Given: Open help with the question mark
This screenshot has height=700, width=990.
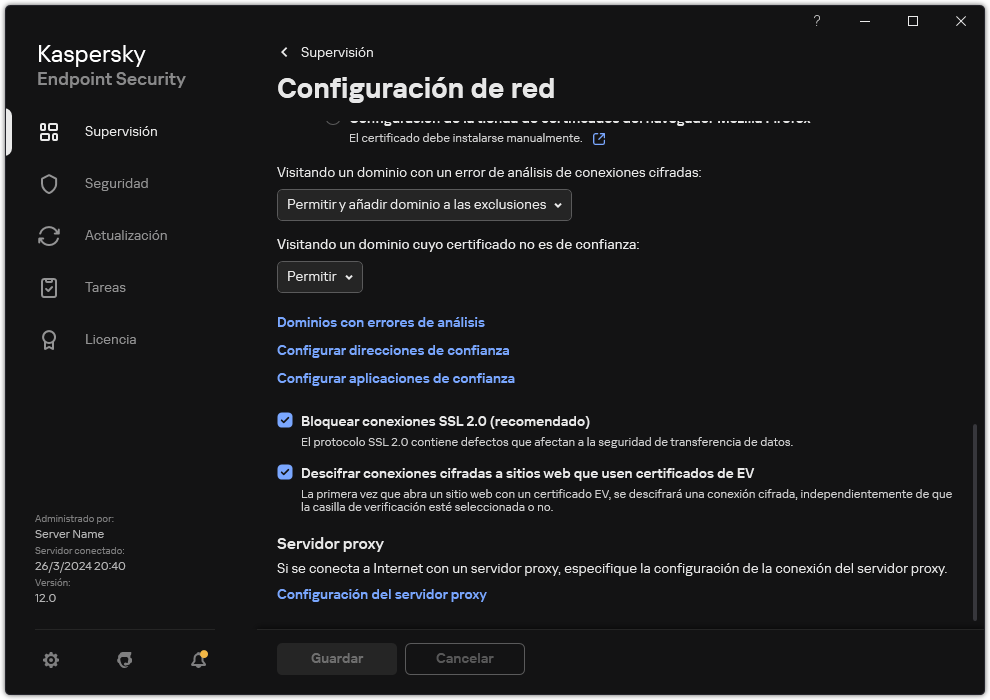Looking at the screenshot, I should pyautogui.click(x=816, y=20).
